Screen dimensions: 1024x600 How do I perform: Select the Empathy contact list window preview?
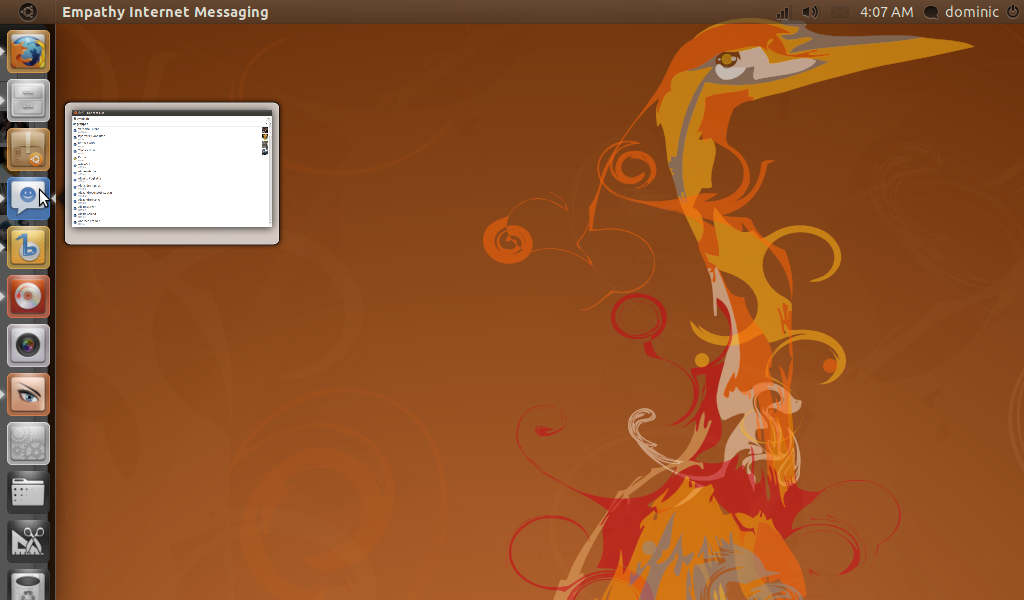[172, 172]
